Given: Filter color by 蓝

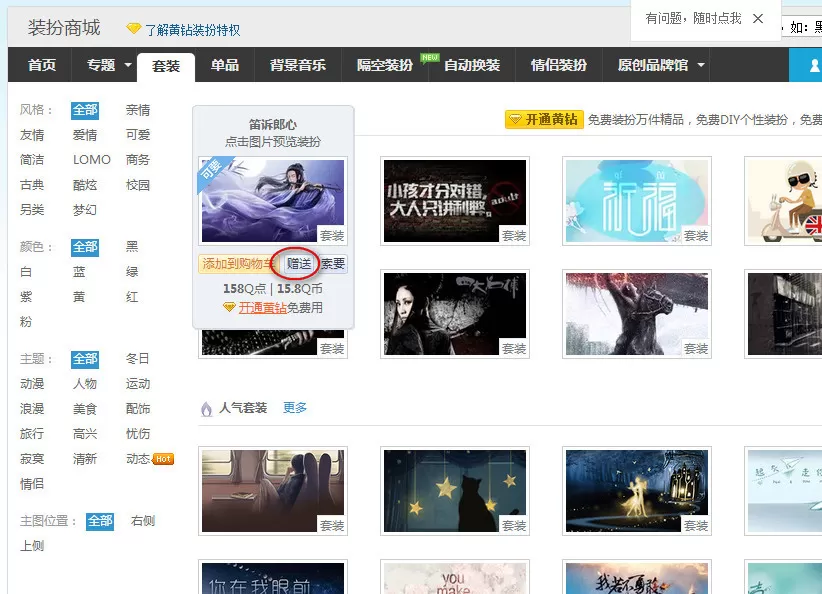Looking at the screenshot, I should 79,272.
